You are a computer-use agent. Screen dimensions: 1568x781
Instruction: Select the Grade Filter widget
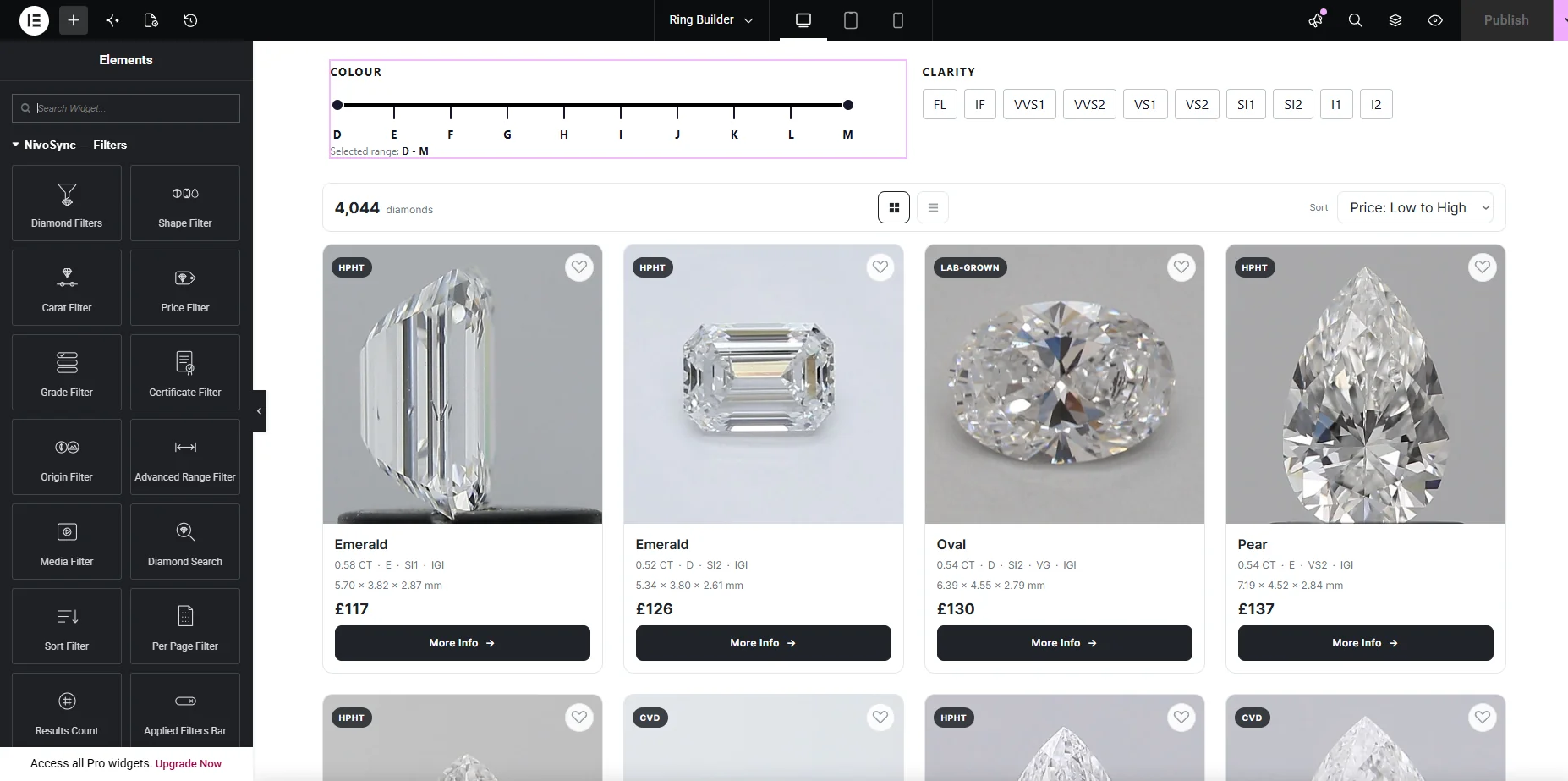(67, 372)
